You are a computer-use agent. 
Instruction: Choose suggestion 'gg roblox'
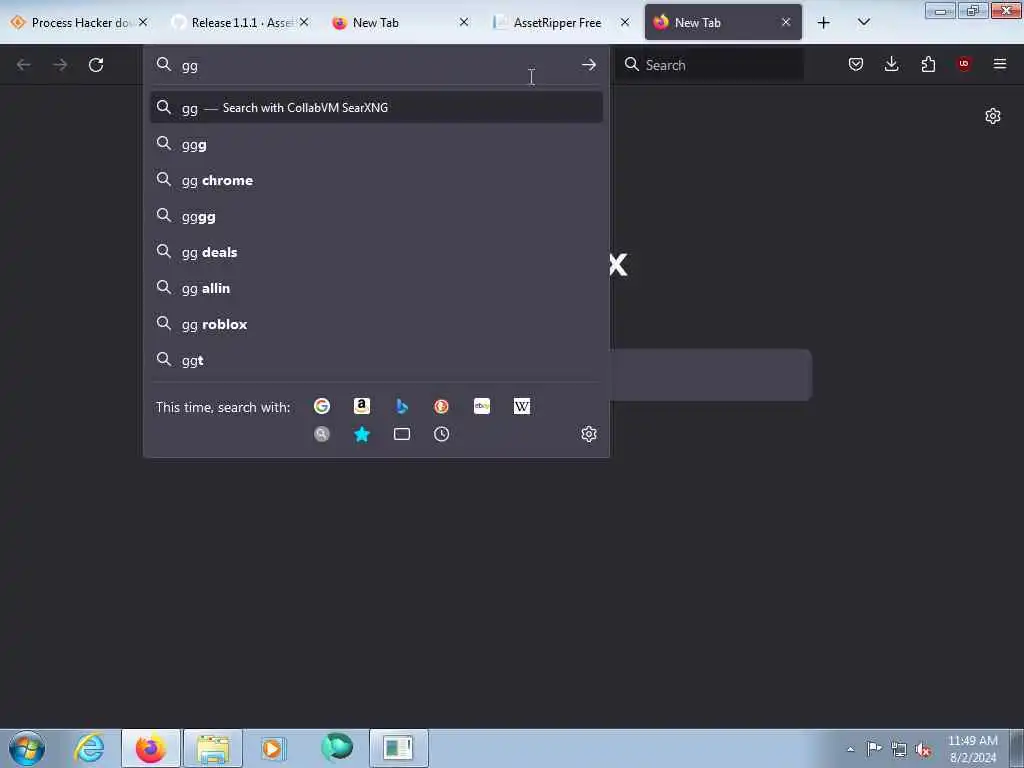click(x=376, y=324)
